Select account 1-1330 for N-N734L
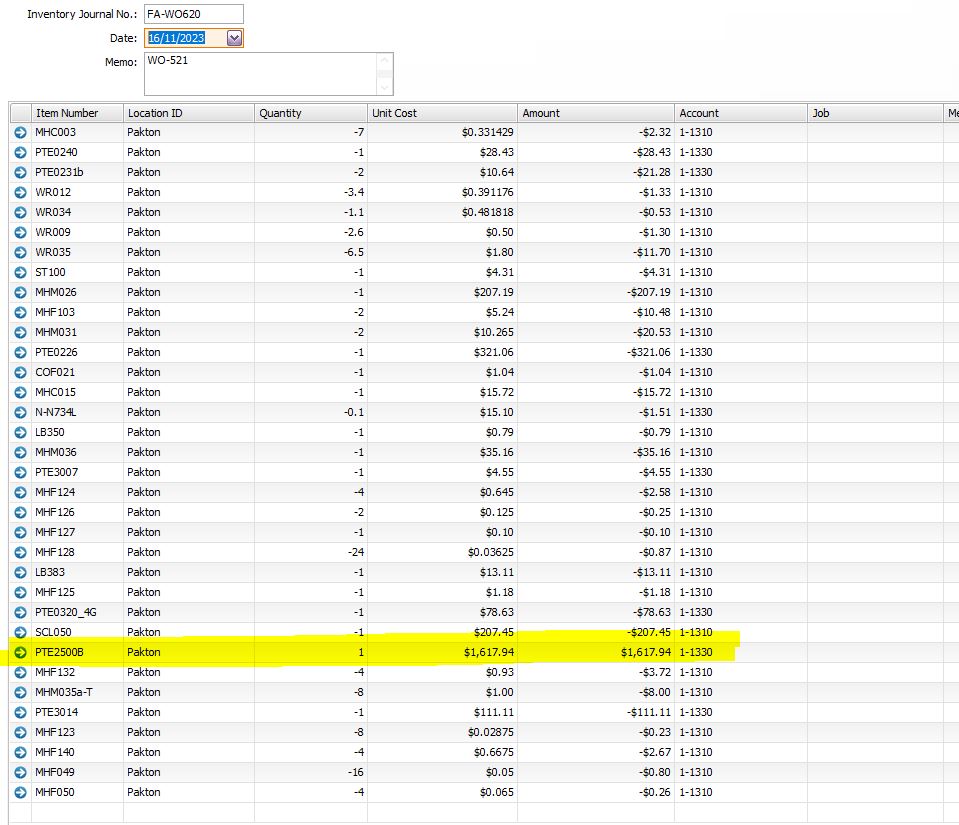Viewport: 959px width, 825px height. coord(741,412)
